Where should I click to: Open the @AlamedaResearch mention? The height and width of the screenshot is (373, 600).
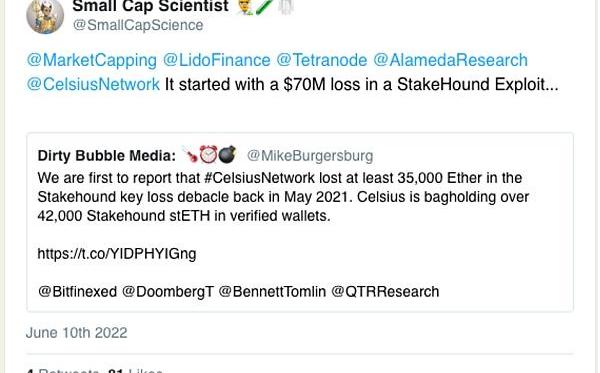pos(450,60)
